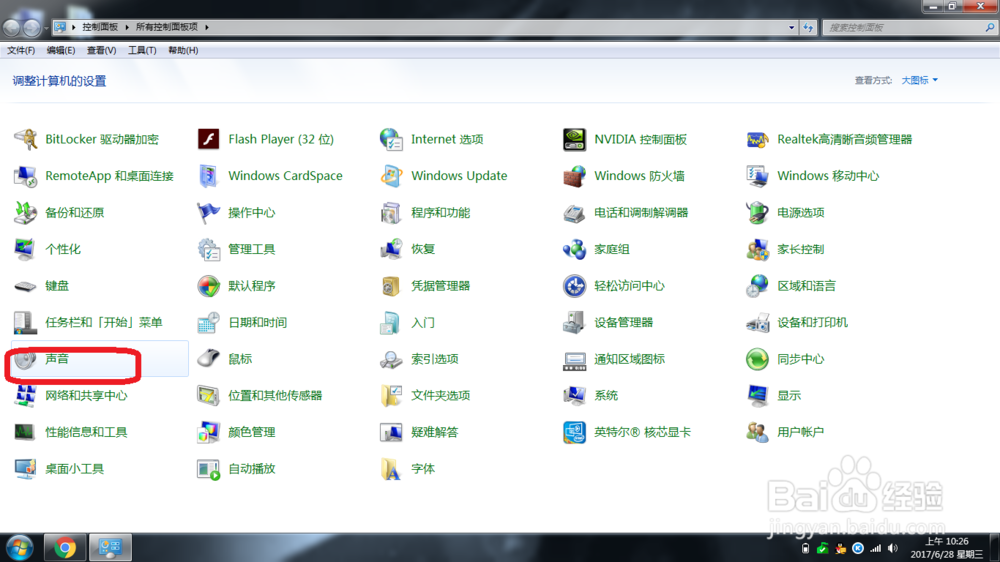1000x562 pixels.
Task: Open the Windows Start button
Action: click(x=20, y=547)
